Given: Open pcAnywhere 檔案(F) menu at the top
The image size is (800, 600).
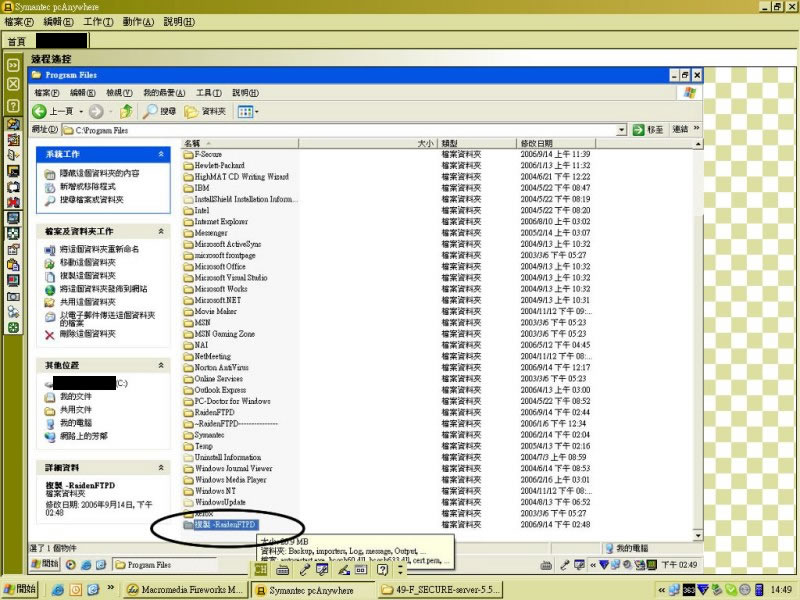Looking at the screenshot, I should click(x=19, y=22).
